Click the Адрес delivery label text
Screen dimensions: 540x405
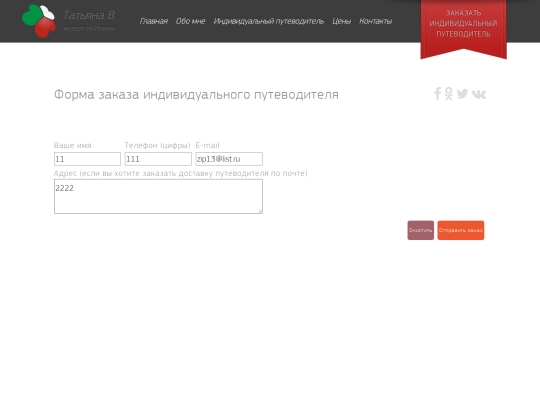180,173
